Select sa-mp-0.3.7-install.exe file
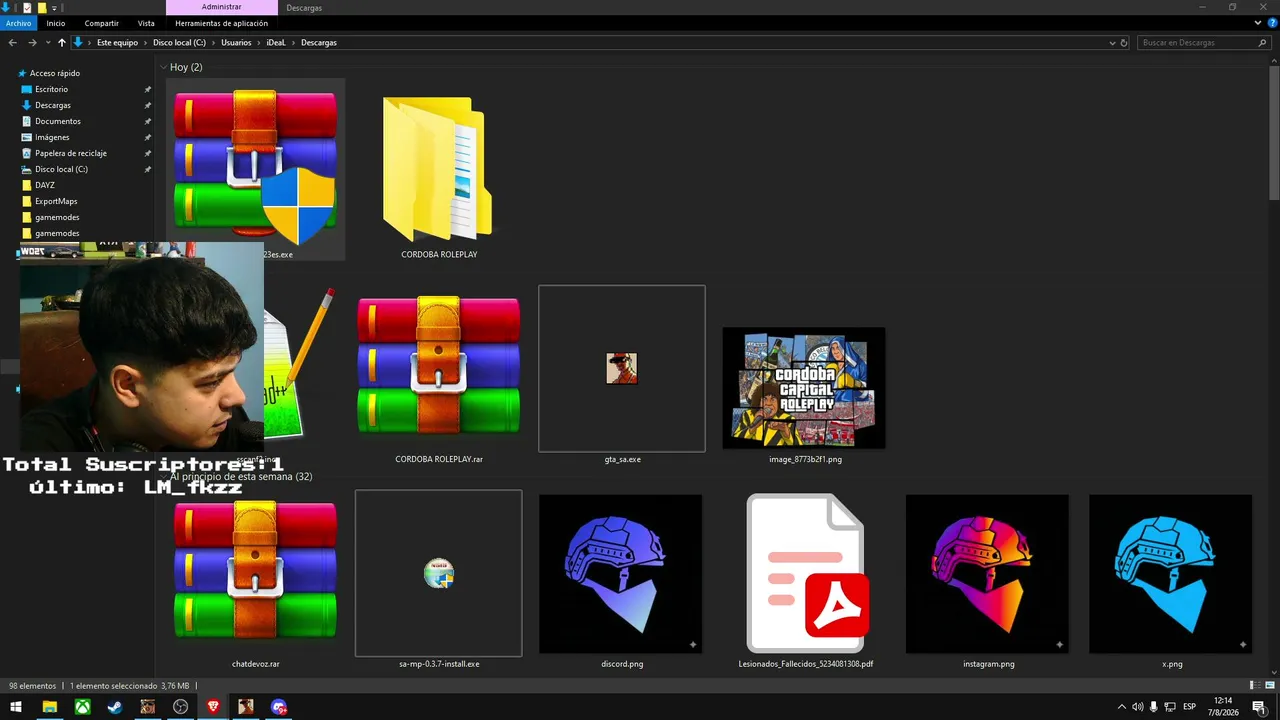This screenshot has height=720, width=1280. tap(438, 581)
